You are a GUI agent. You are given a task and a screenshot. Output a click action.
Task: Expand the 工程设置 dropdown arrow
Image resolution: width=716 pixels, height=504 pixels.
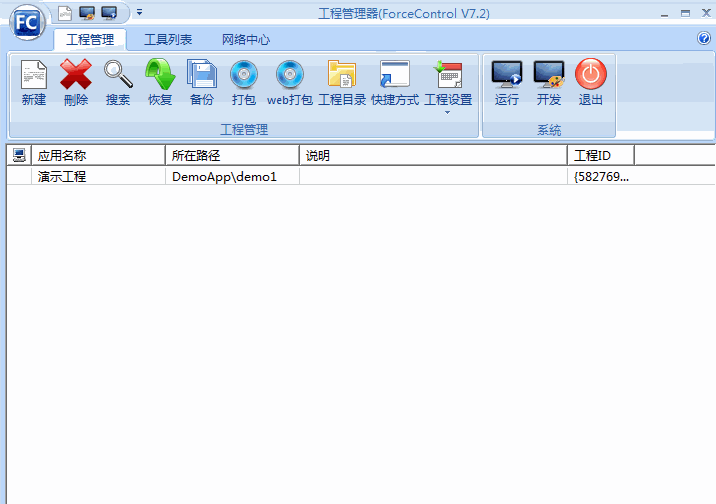pos(448,112)
